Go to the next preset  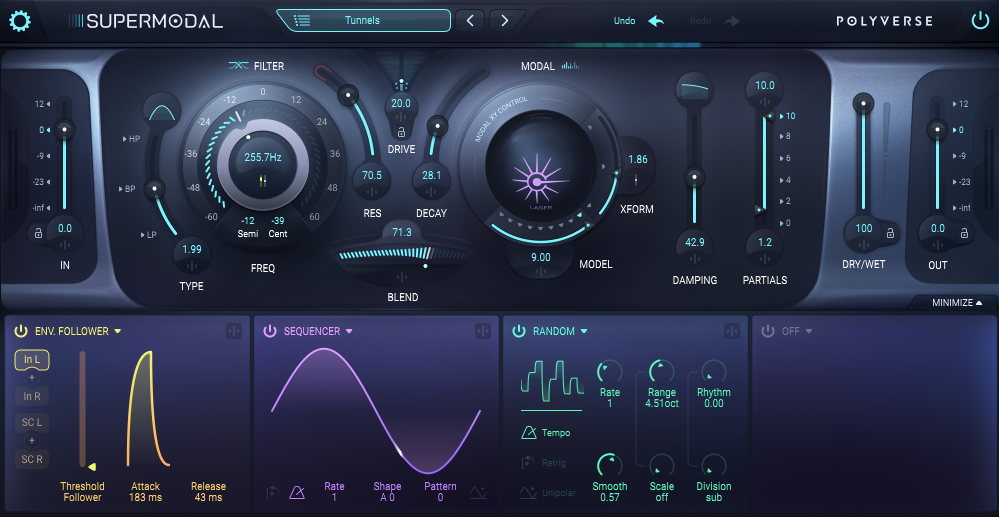tap(505, 20)
